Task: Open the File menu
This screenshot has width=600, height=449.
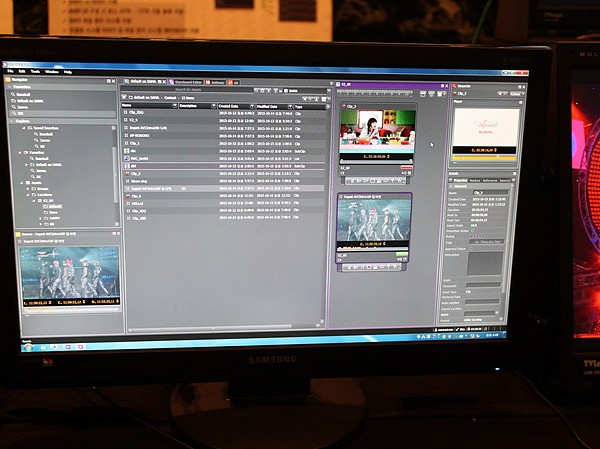Action: (10, 71)
